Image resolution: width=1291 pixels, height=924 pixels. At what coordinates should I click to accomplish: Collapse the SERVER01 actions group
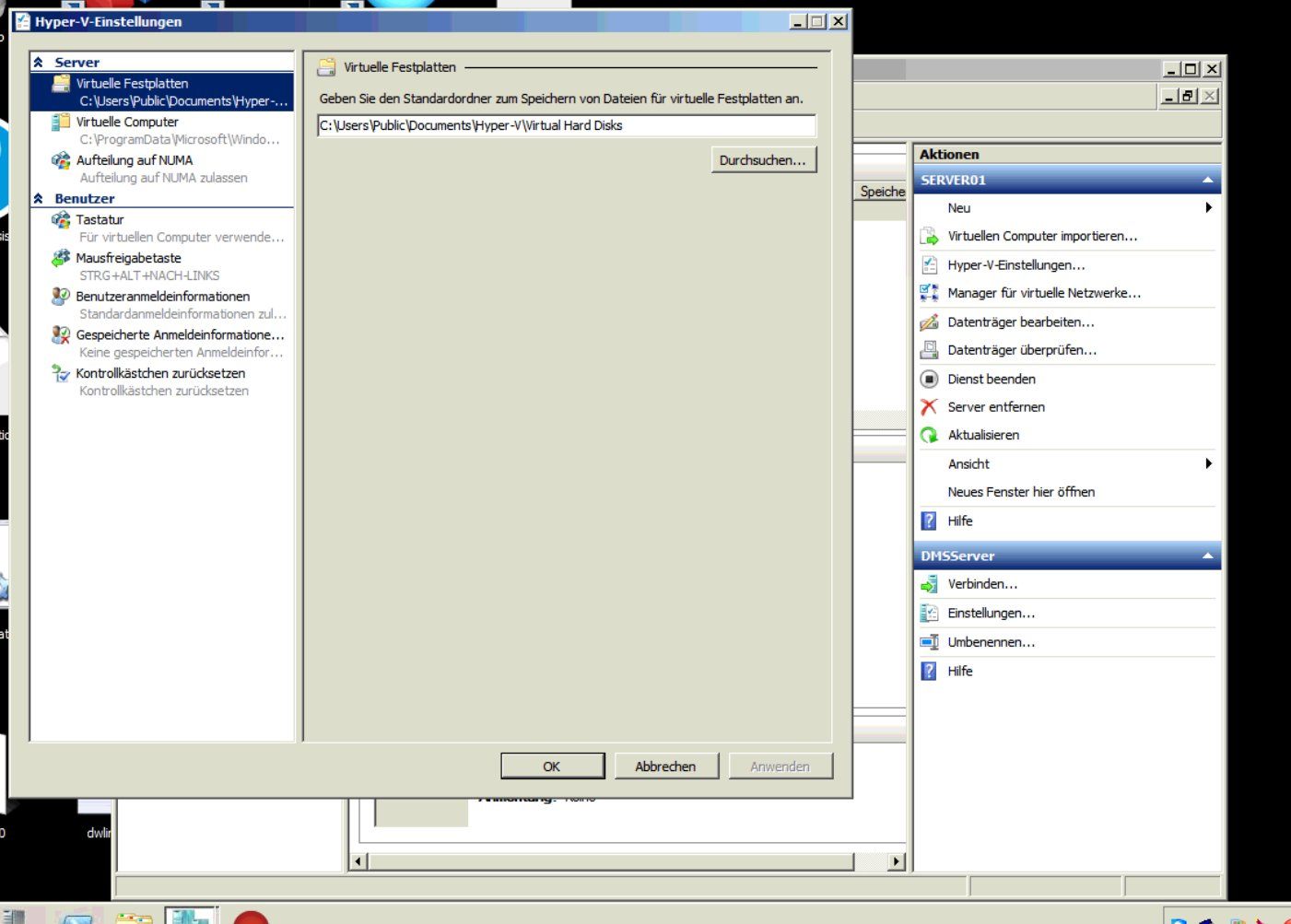tap(1207, 180)
